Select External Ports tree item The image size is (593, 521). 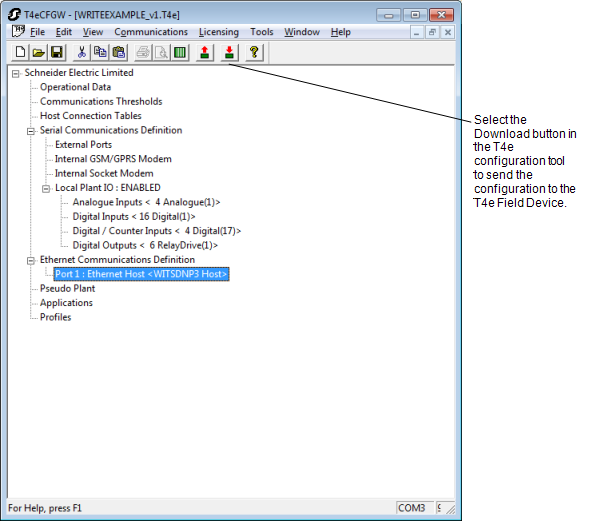point(83,144)
